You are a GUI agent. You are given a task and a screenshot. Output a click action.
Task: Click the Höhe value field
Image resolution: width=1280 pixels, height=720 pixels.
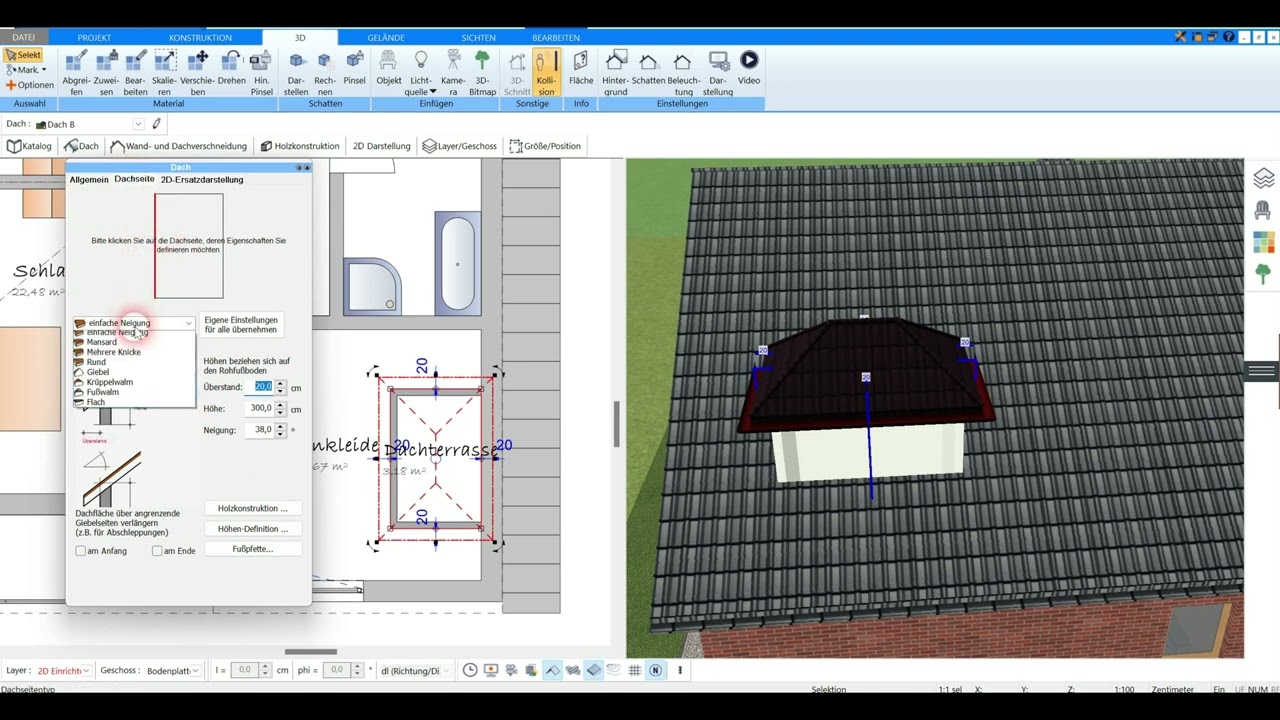(x=258, y=409)
